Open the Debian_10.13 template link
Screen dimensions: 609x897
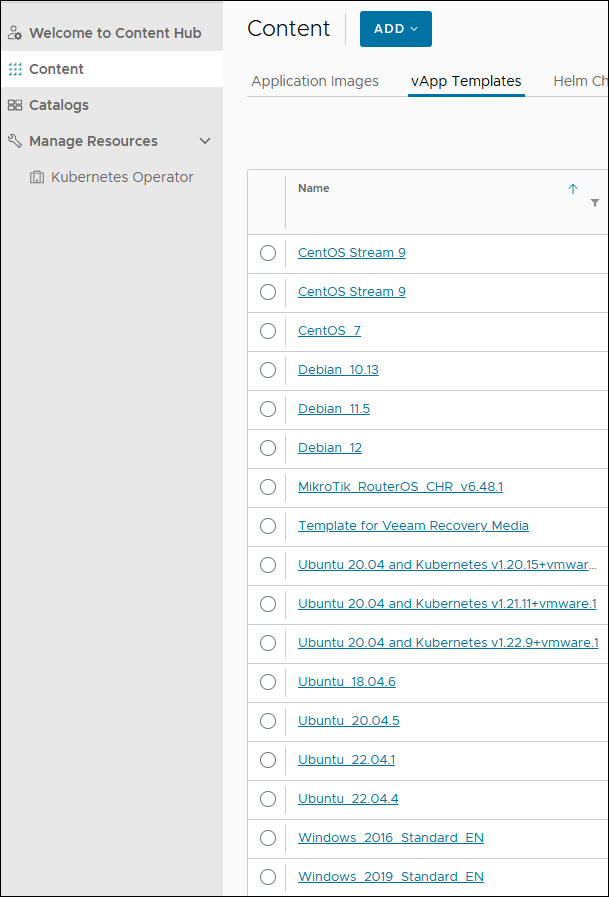click(338, 370)
